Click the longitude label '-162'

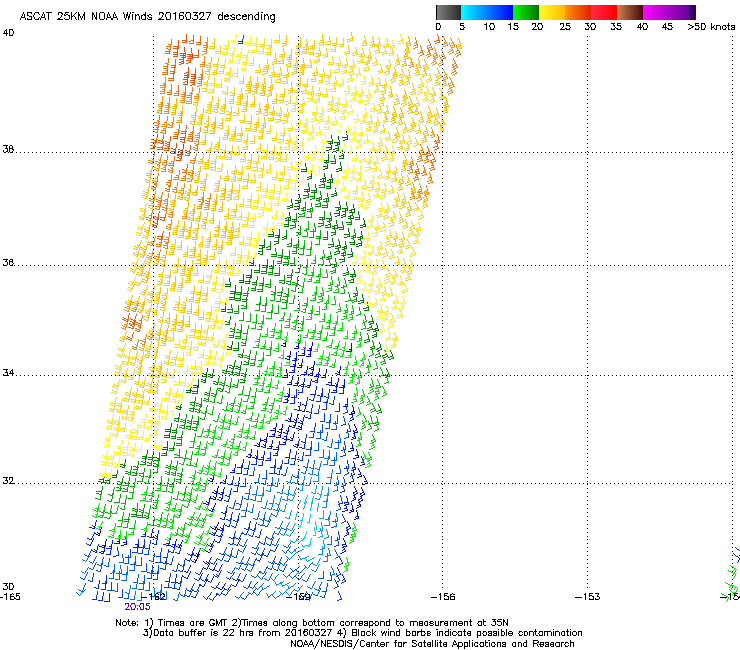155,597
